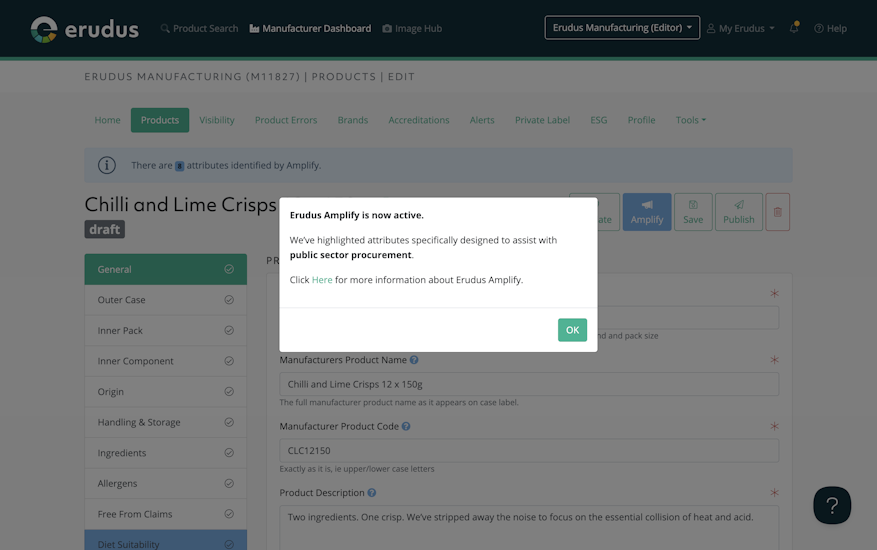
Task: Select the Allergens section
Action: click(x=166, y=483)
